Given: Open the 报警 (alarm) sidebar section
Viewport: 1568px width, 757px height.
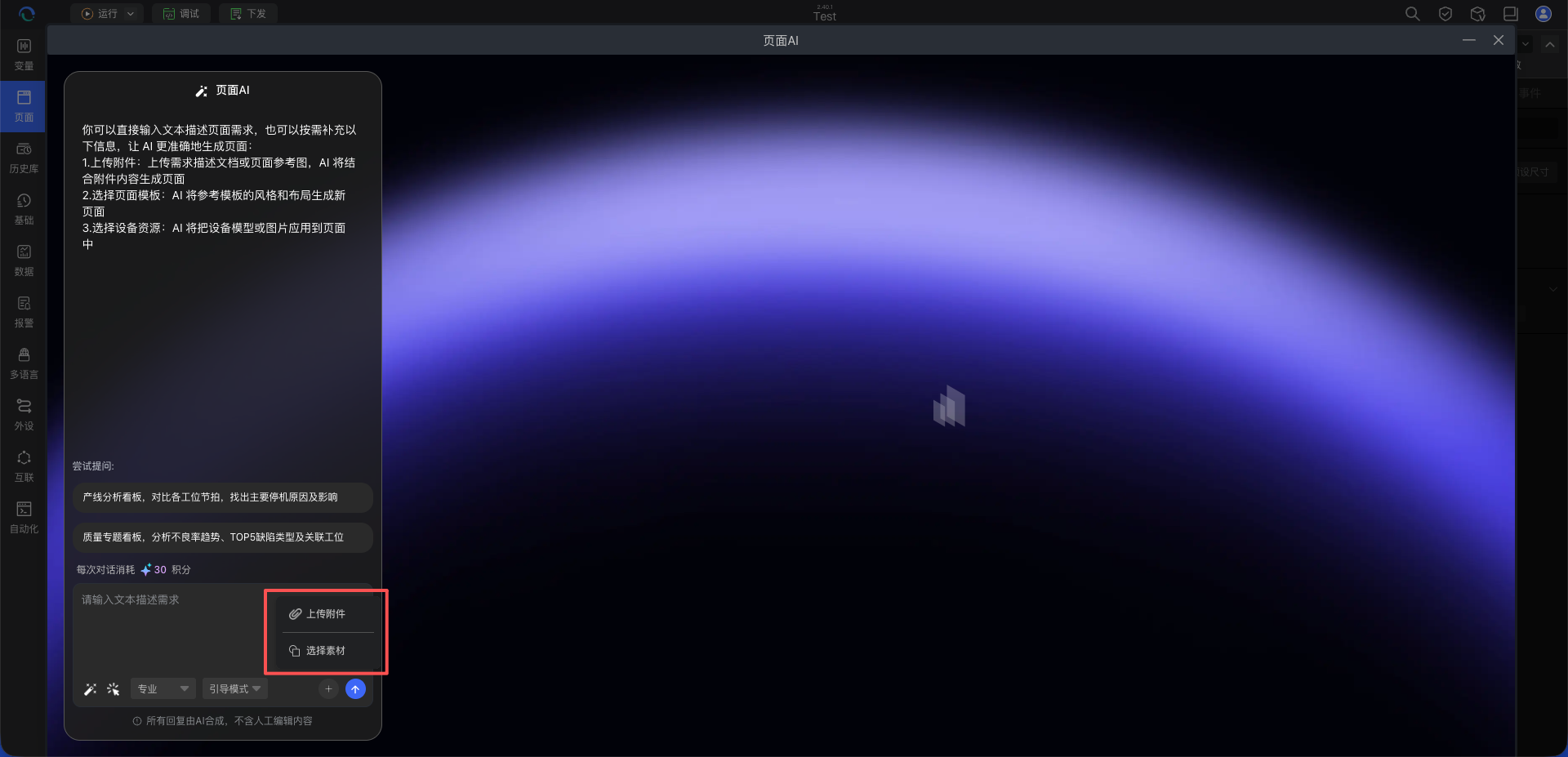Looking at the screenshot, I should coord(24,312).
